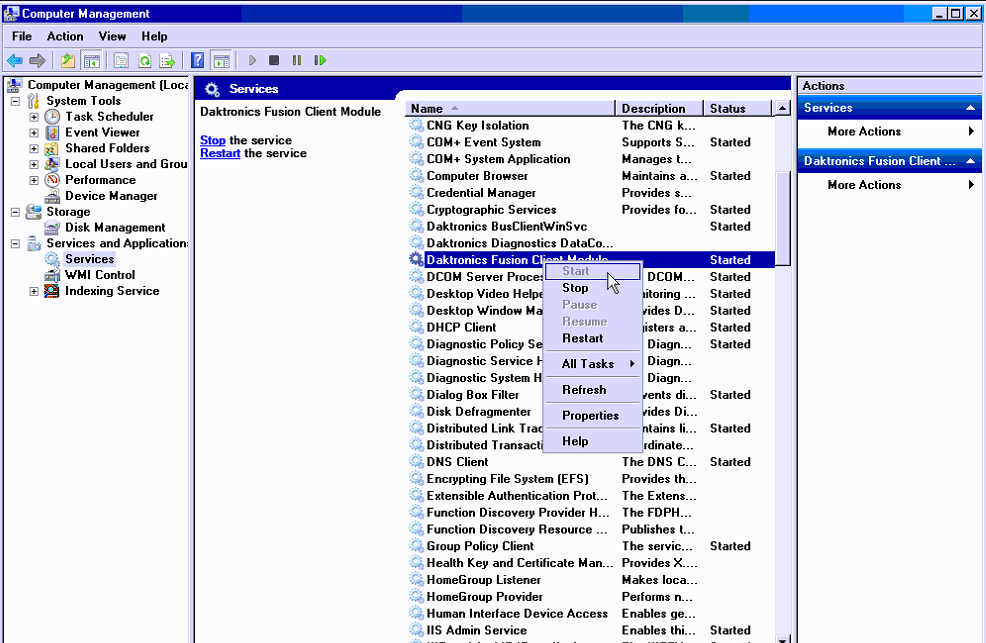Open the Action menu in menu bar

tap(65, 36)
